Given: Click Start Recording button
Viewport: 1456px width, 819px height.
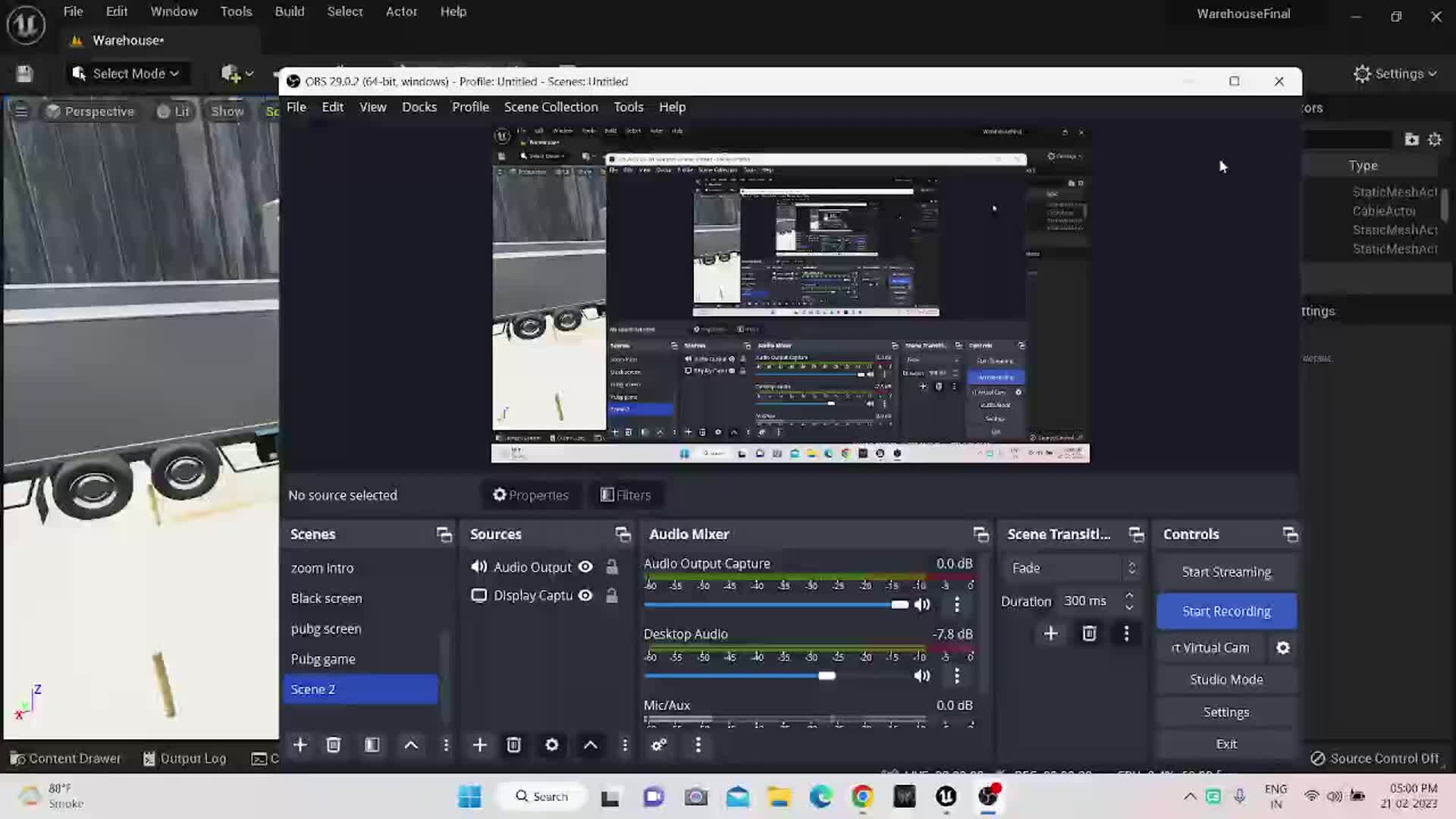Looking at the screenshot, I should click(x=1226, y=611).
